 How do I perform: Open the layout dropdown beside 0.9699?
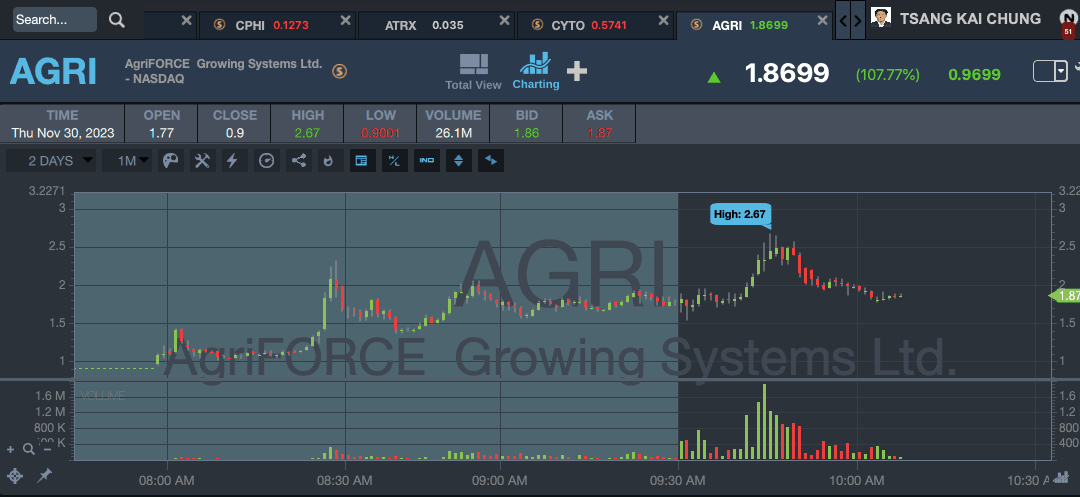[x=1050, y=71]
